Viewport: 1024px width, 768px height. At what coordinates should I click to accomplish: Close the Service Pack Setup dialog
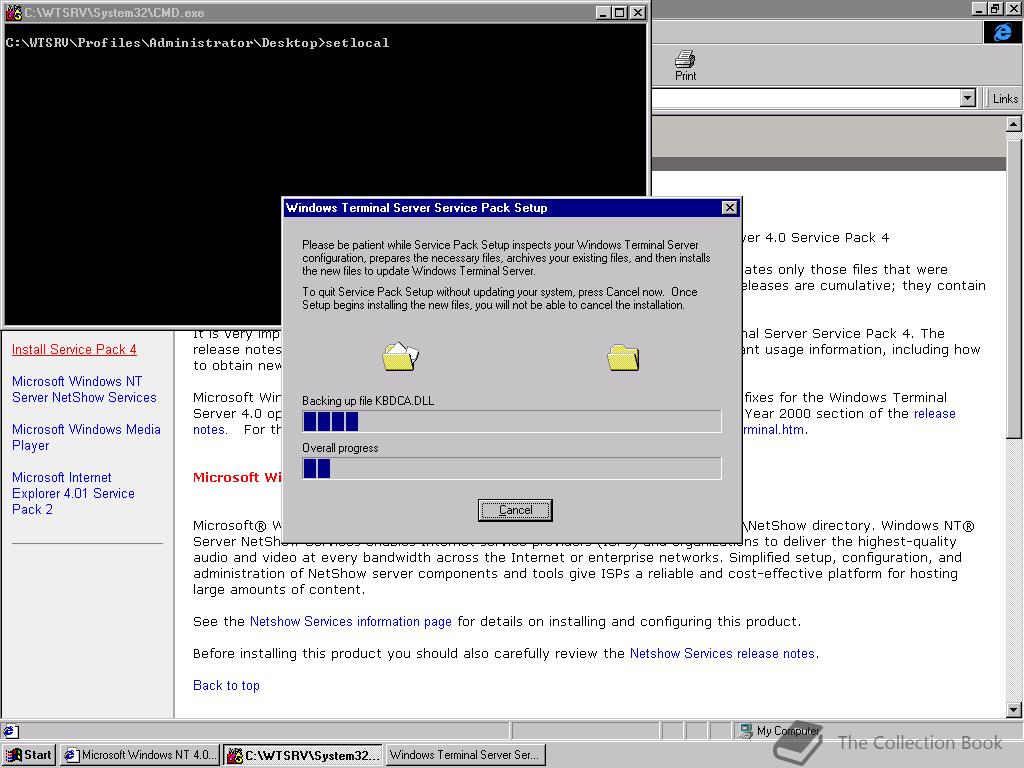729,208
